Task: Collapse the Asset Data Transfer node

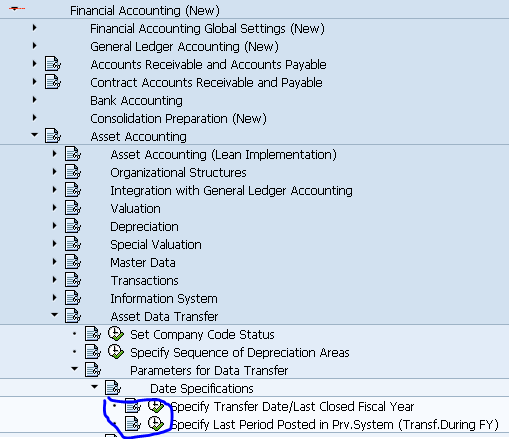Action: point(54,315)
